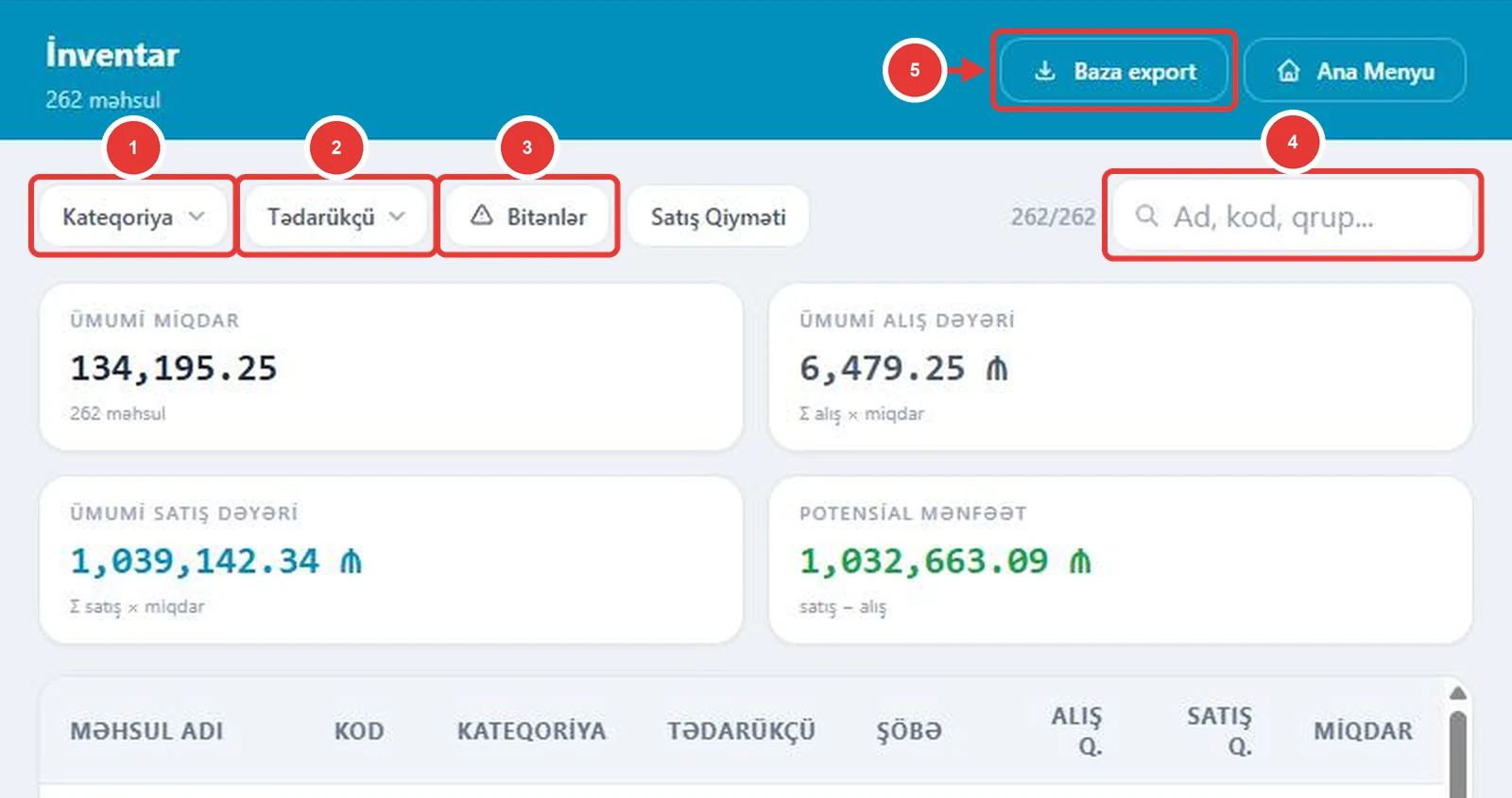This screenshot has width=1512, height=798.
Task: Click the KATEQORİYA column header
Action: pos(532,731)
